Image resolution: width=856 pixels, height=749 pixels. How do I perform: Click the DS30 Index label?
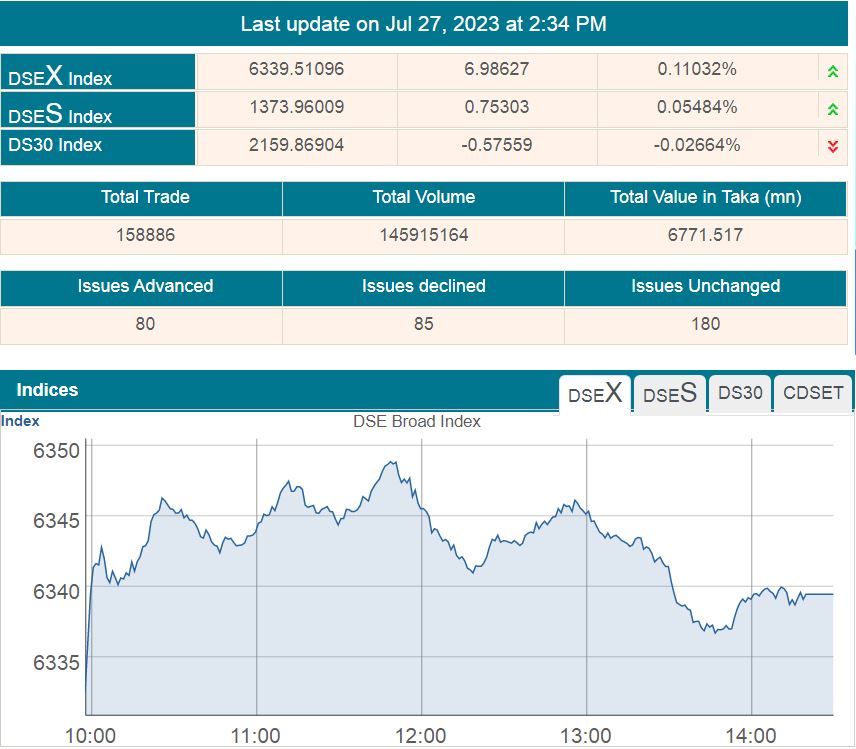pos(55,145)
